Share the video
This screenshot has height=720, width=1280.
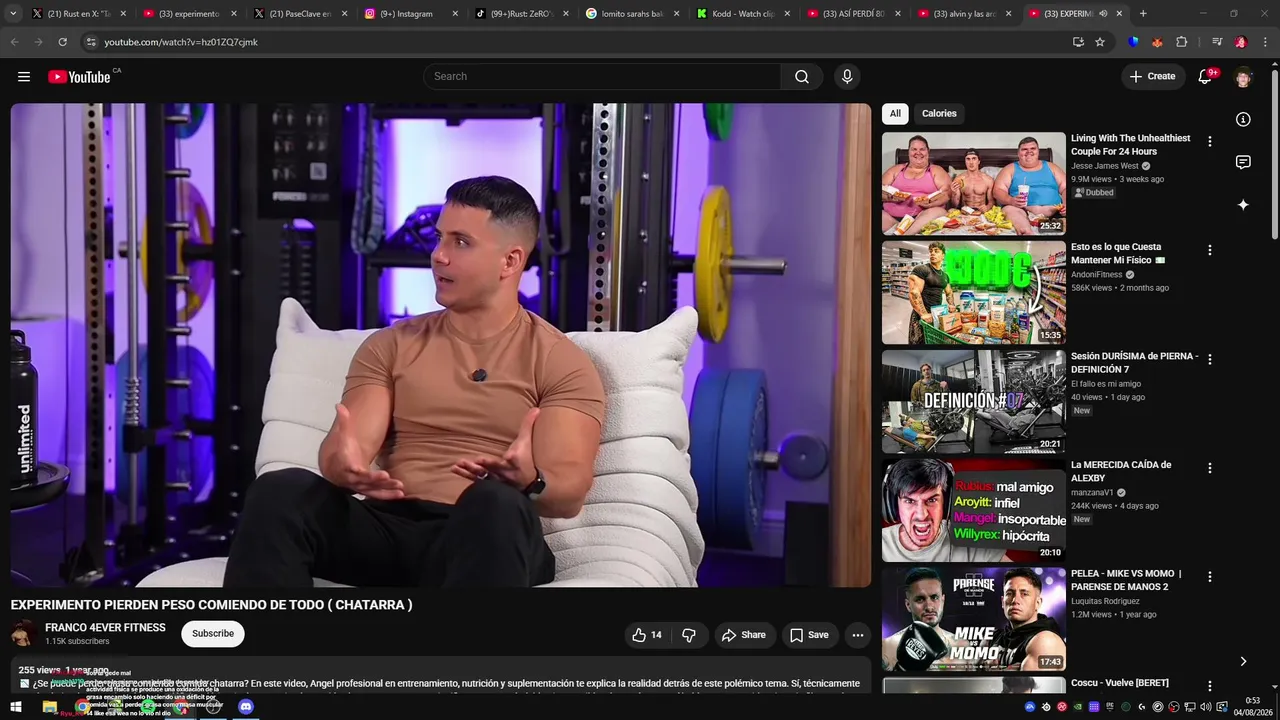click(x=744, y=635)
